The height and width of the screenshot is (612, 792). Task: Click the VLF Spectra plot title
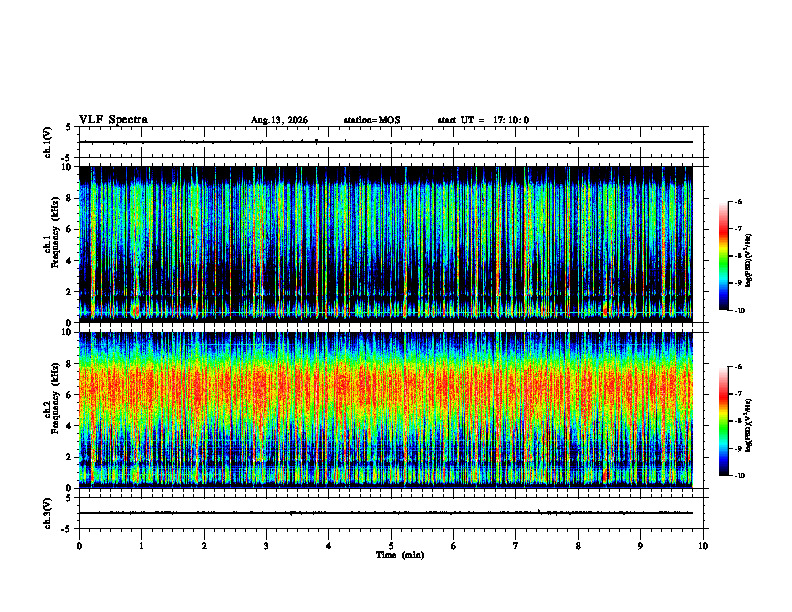click(113, 120)
